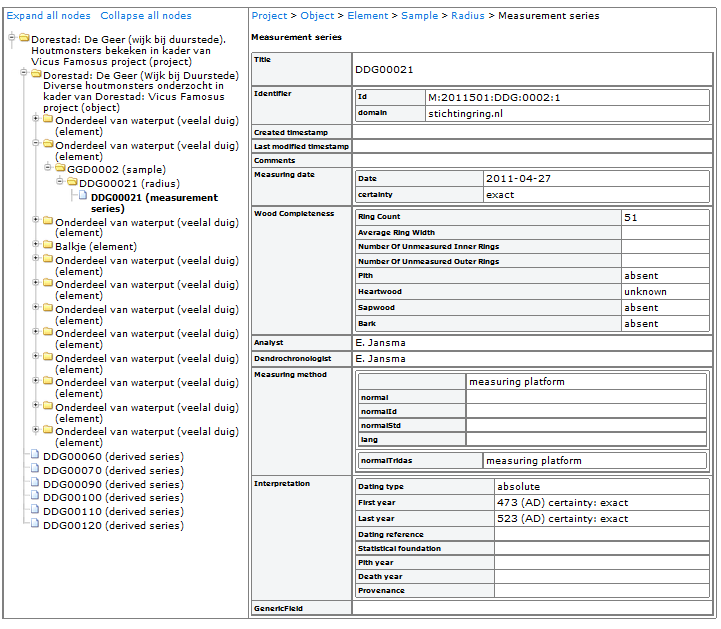Click the Wood Completeness row label
Image resolution: width=721 pixels, height=629 pixels.
[x=294, y=213]
